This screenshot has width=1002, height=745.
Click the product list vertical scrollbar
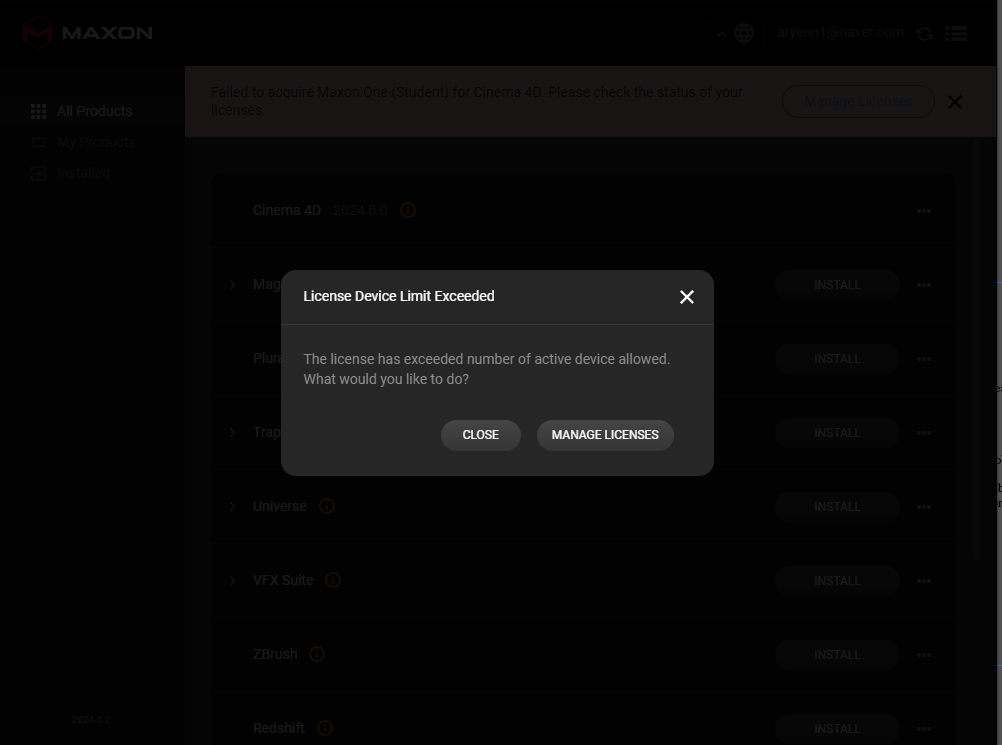(x=976, y=351)
